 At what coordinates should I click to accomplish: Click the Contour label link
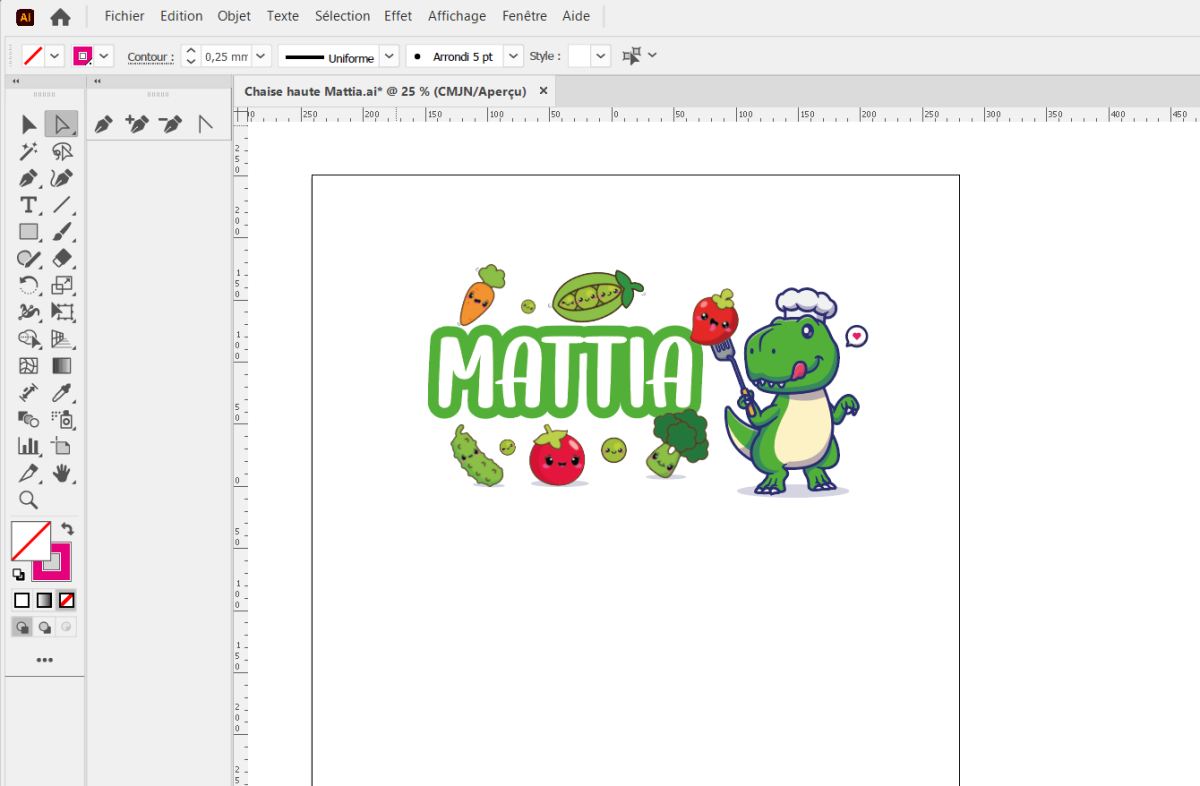(150, 57)
